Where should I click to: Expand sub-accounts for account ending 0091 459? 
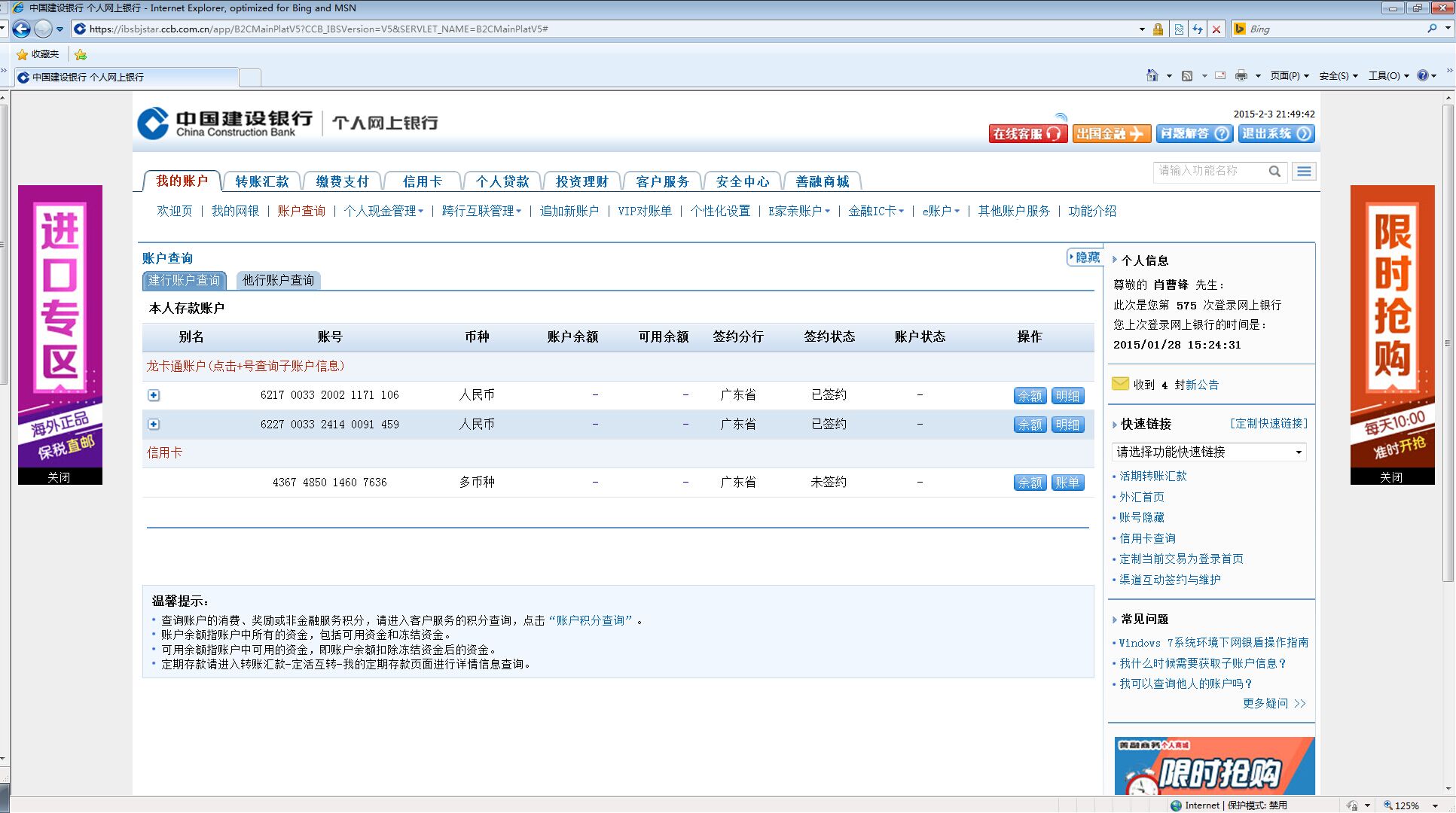point(154,425)
